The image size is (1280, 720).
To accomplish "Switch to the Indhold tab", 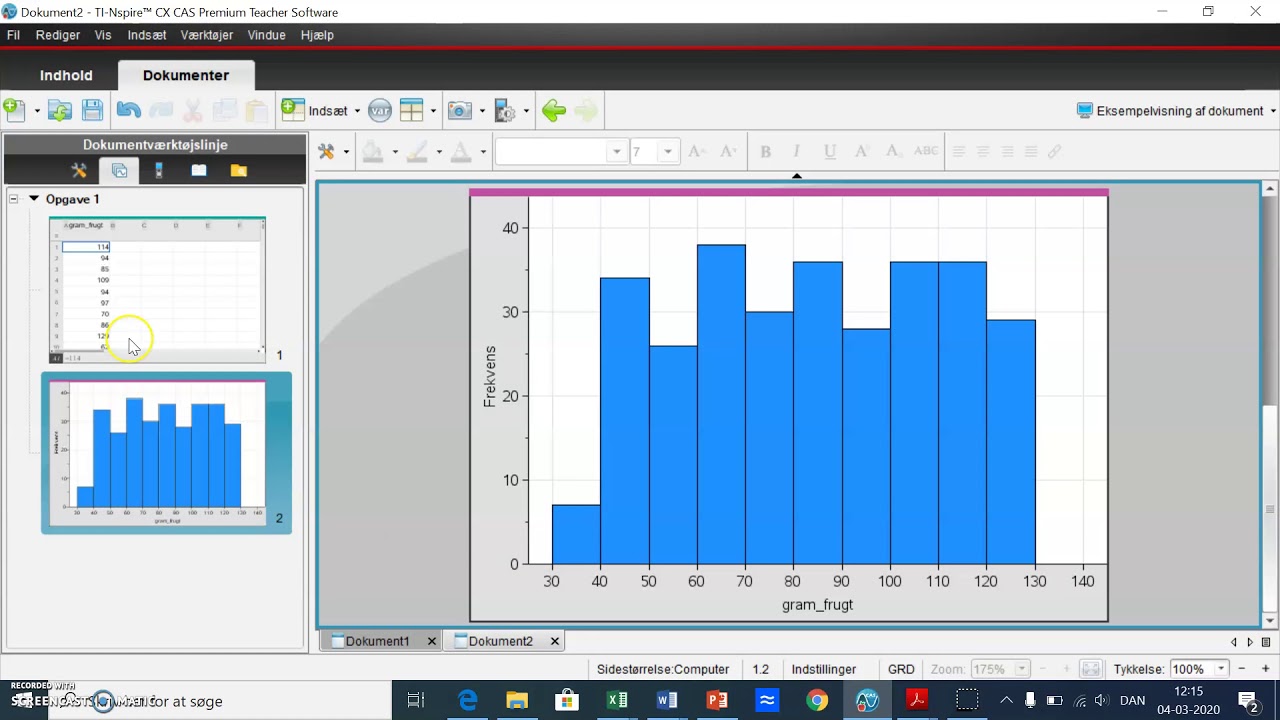I will coord(66,75).
